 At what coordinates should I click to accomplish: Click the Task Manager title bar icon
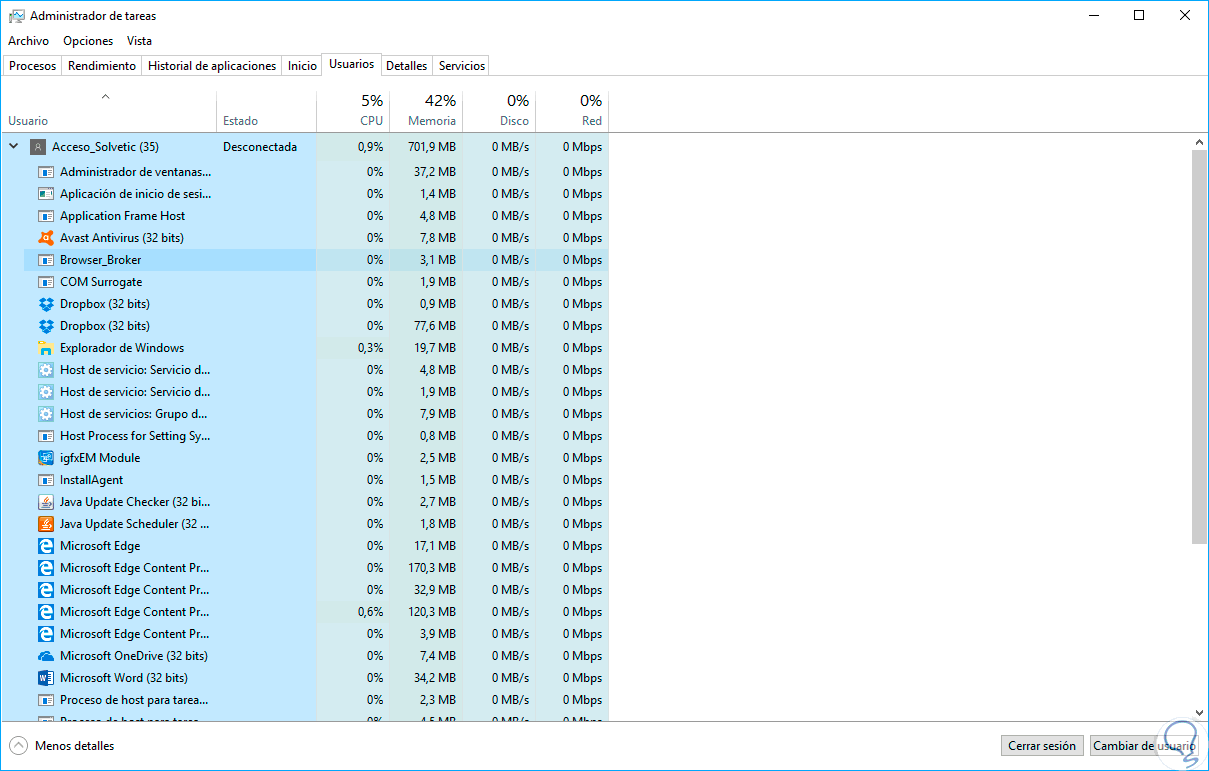16,16
